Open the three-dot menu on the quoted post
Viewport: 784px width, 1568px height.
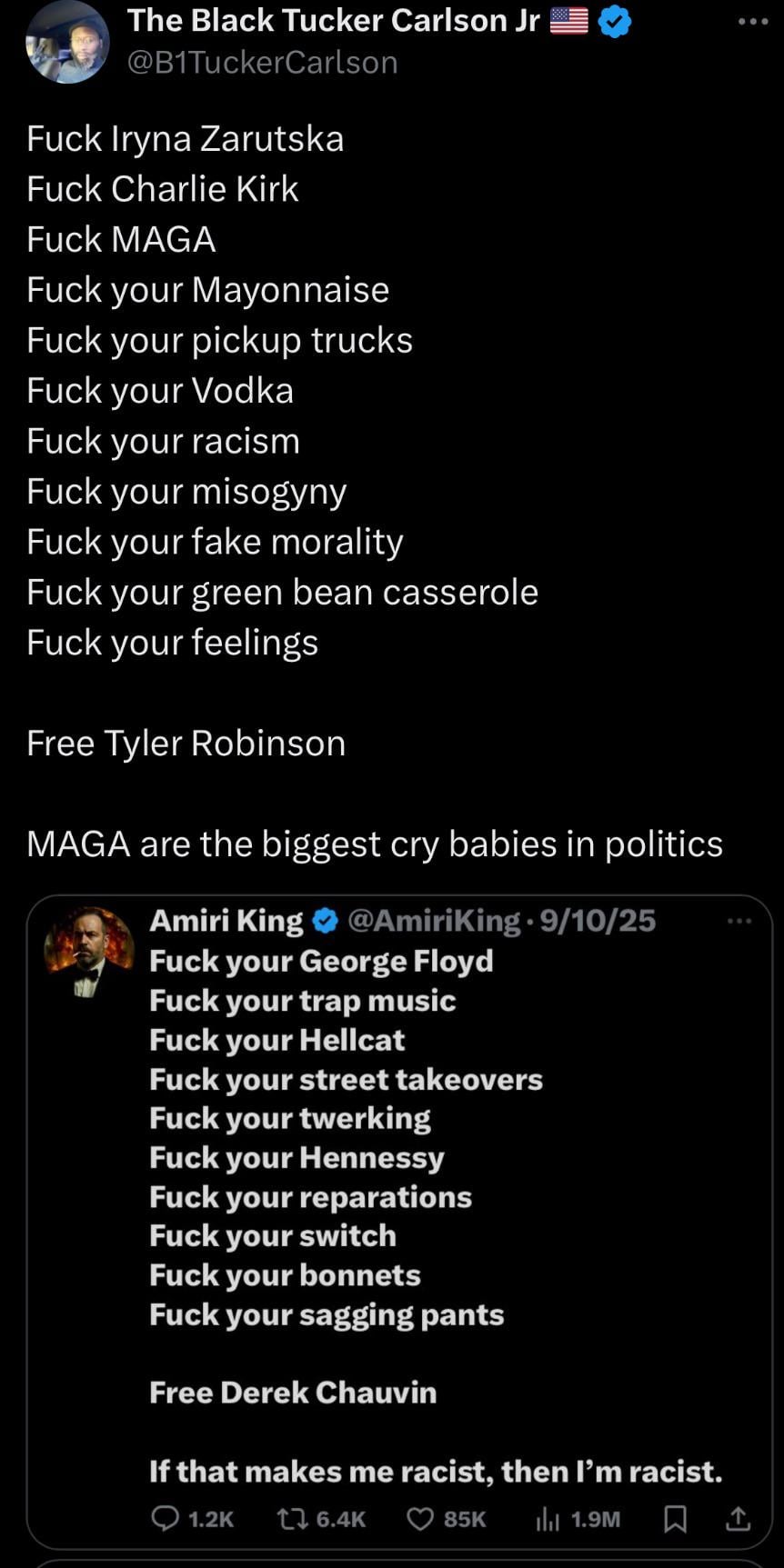coord(739,921)
